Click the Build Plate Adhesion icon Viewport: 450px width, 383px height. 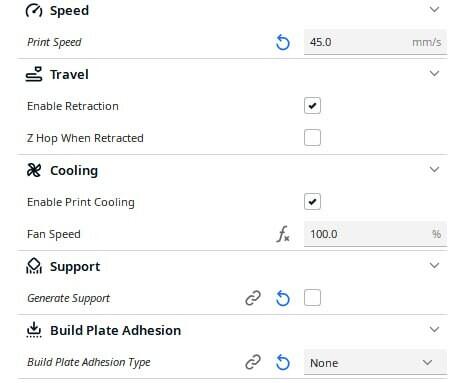(34, 330)
